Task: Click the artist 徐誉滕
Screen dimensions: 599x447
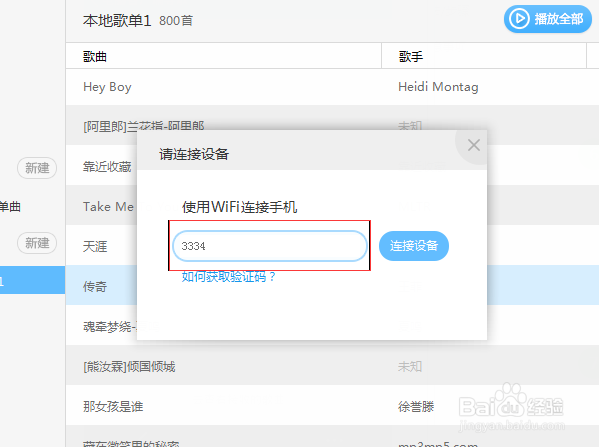Action: [416, 407]
